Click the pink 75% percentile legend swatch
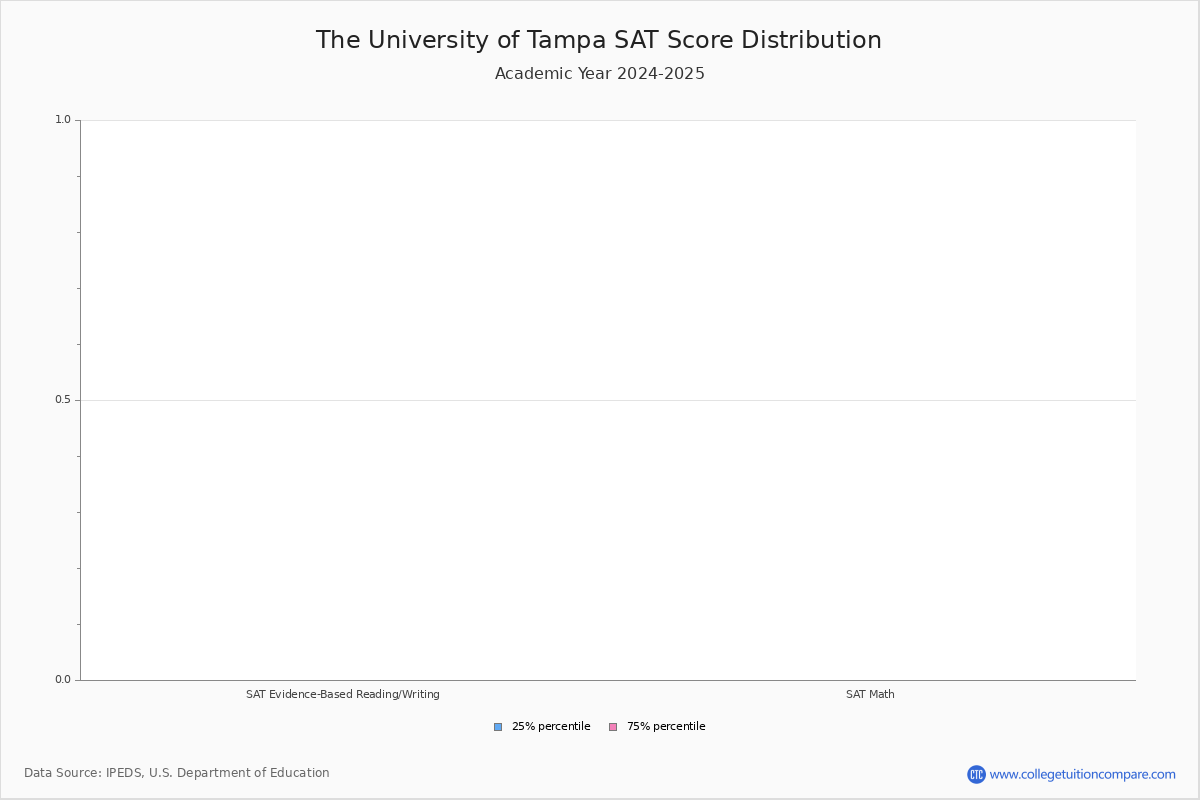The height and width of the screenshot is (800, 1200). pos(613,727)
